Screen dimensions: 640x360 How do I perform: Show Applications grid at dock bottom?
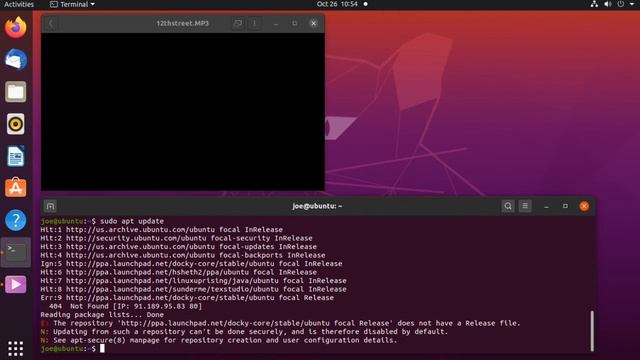[x=16, y=349]
